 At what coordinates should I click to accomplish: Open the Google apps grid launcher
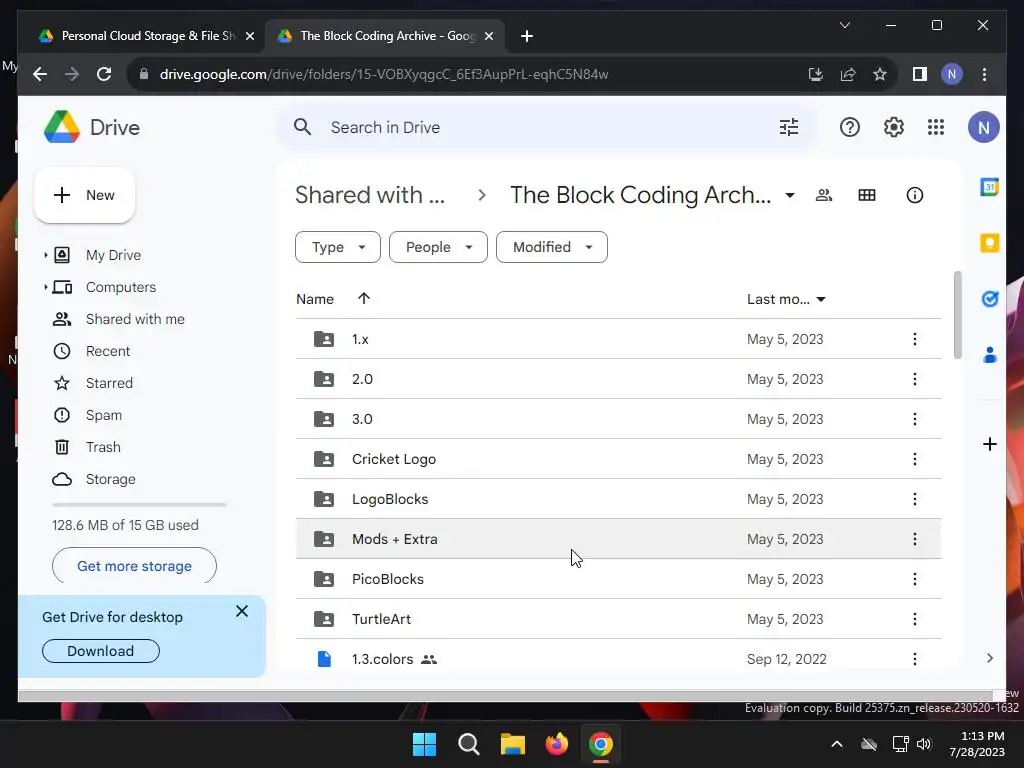pyautogui.click(x=936, y=127)
